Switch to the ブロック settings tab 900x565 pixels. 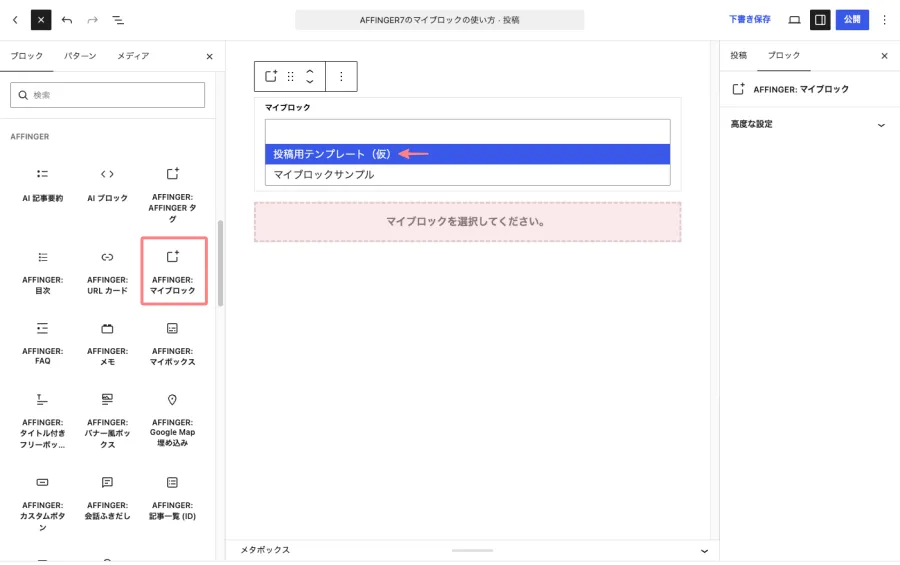(783, 56)
